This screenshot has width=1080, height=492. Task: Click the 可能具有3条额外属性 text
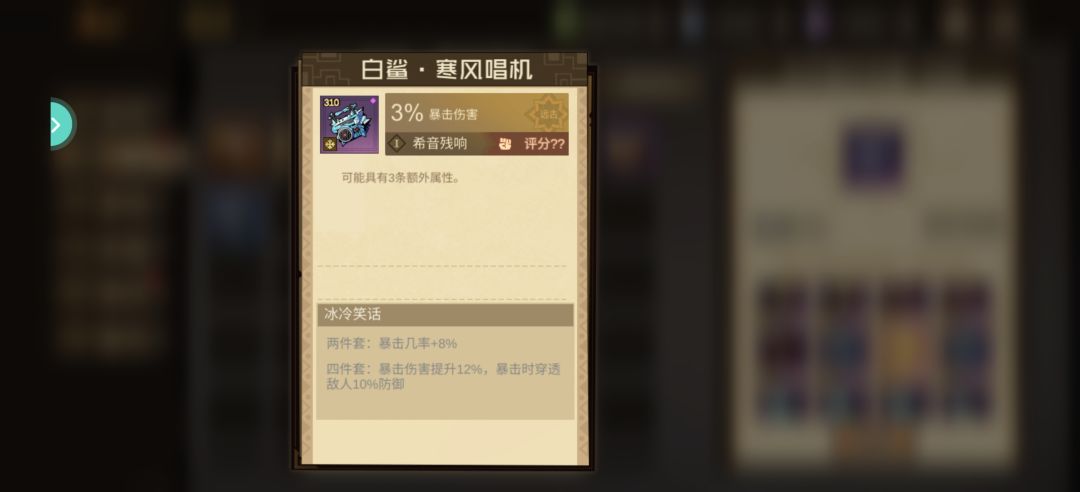401,178
